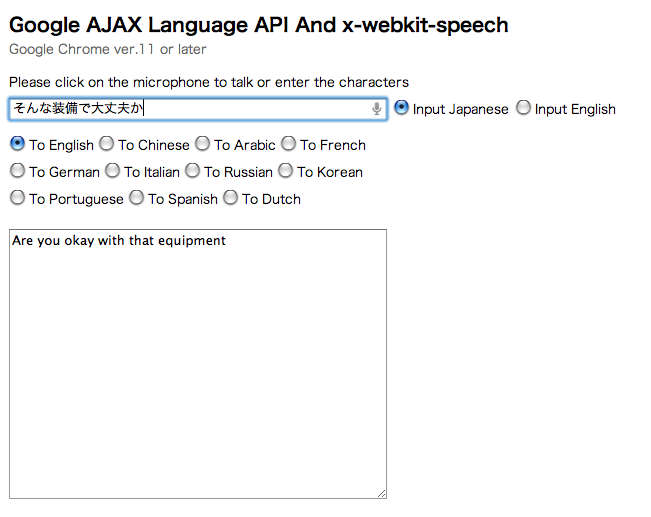651x517 pixels.
Task: Focus the Japanese text input field
Action: [198, 109]
